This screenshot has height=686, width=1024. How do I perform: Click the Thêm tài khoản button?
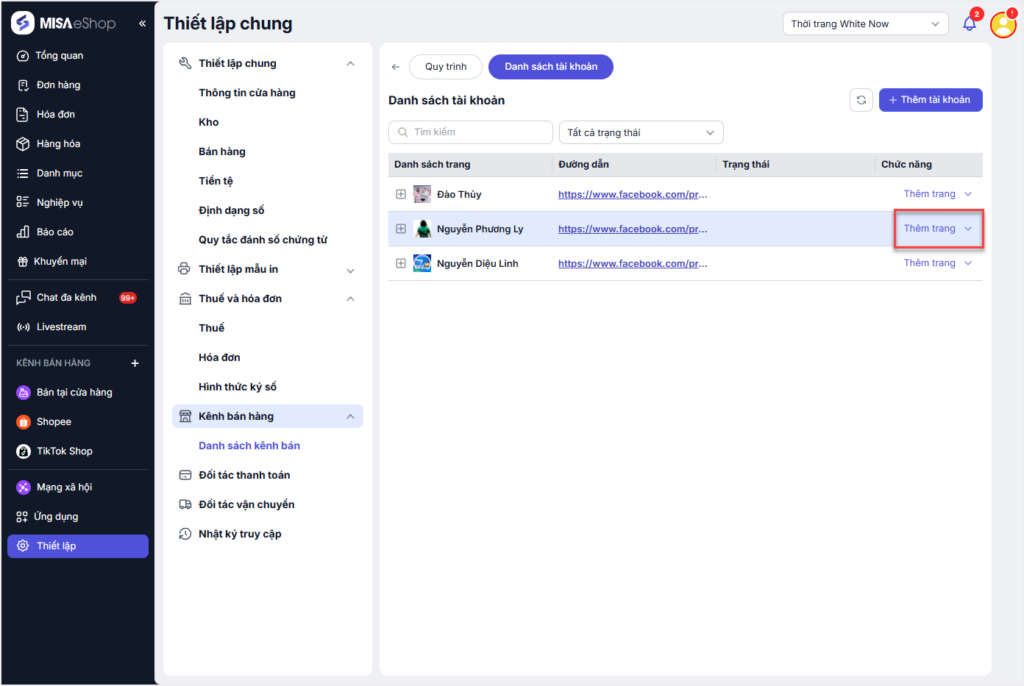(x=930, y=100)
